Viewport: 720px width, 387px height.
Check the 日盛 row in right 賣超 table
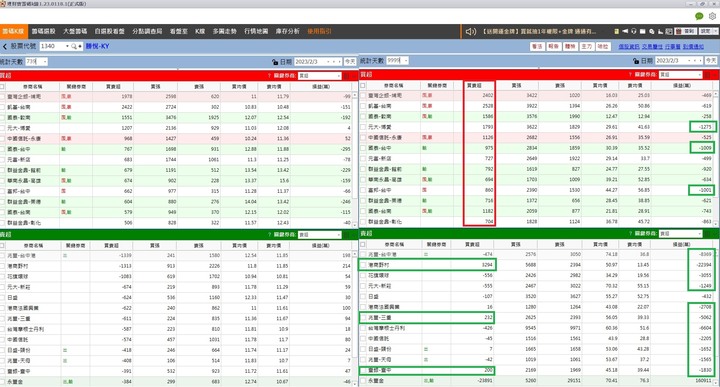click(x=363, y=297)
